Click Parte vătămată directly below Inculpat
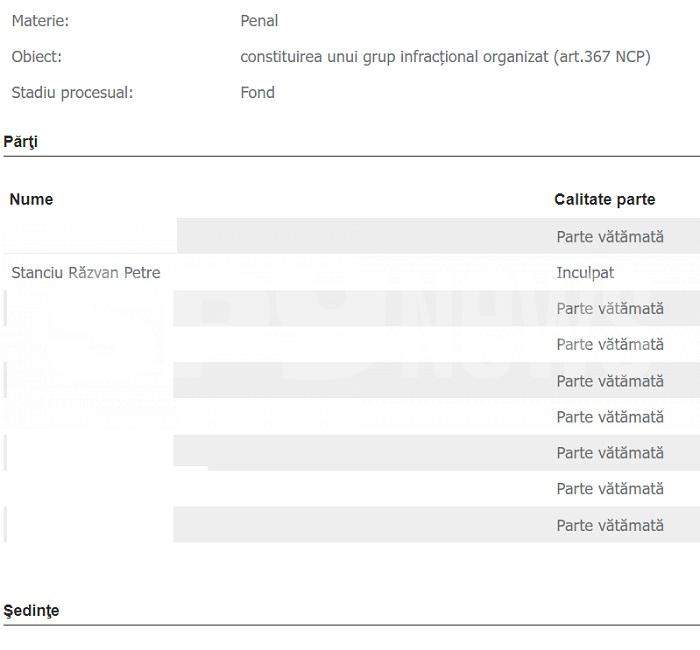The height and width of the screenshot is (650, 700). [x=610, y=308]
